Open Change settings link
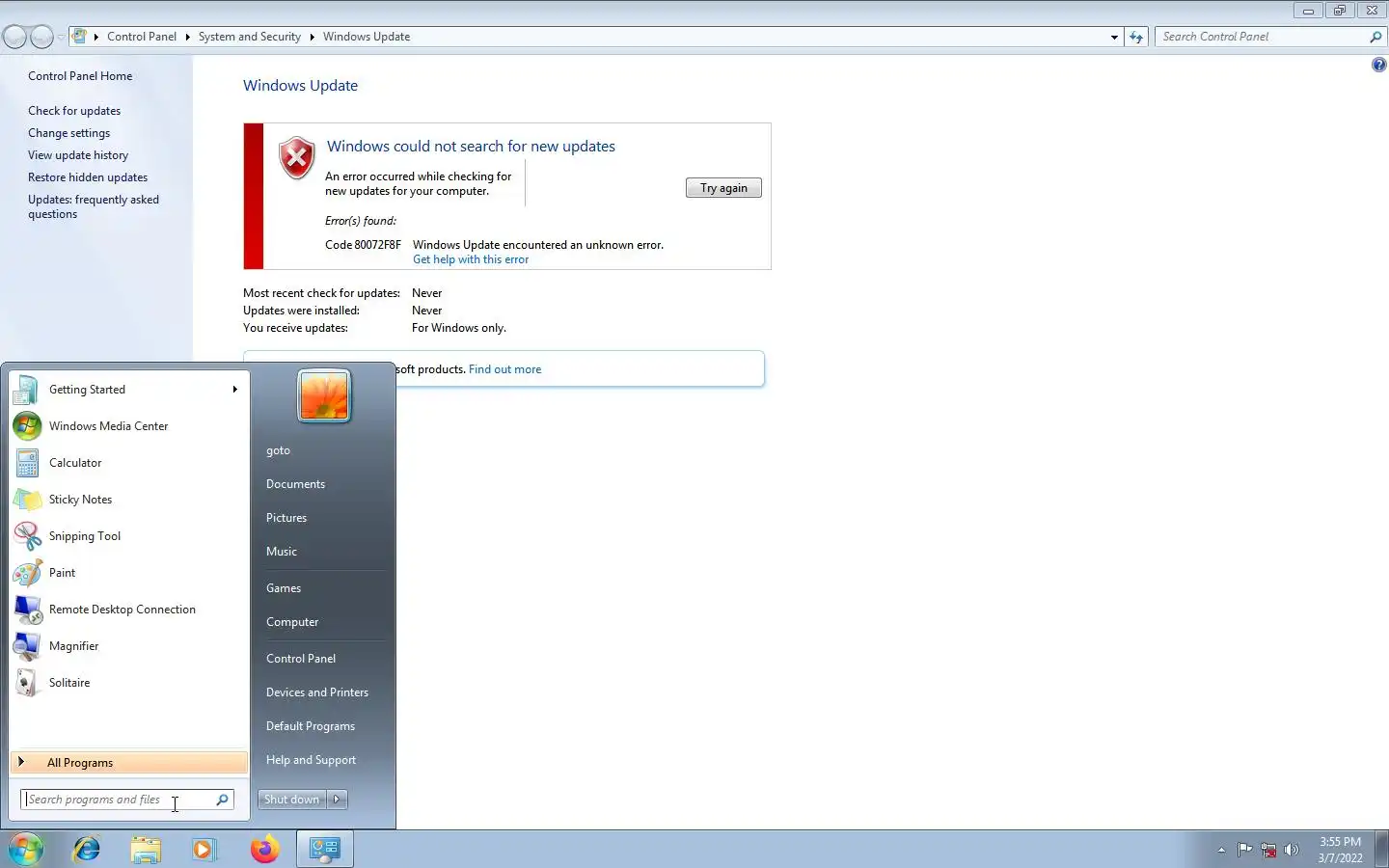 tap(68, 133)
